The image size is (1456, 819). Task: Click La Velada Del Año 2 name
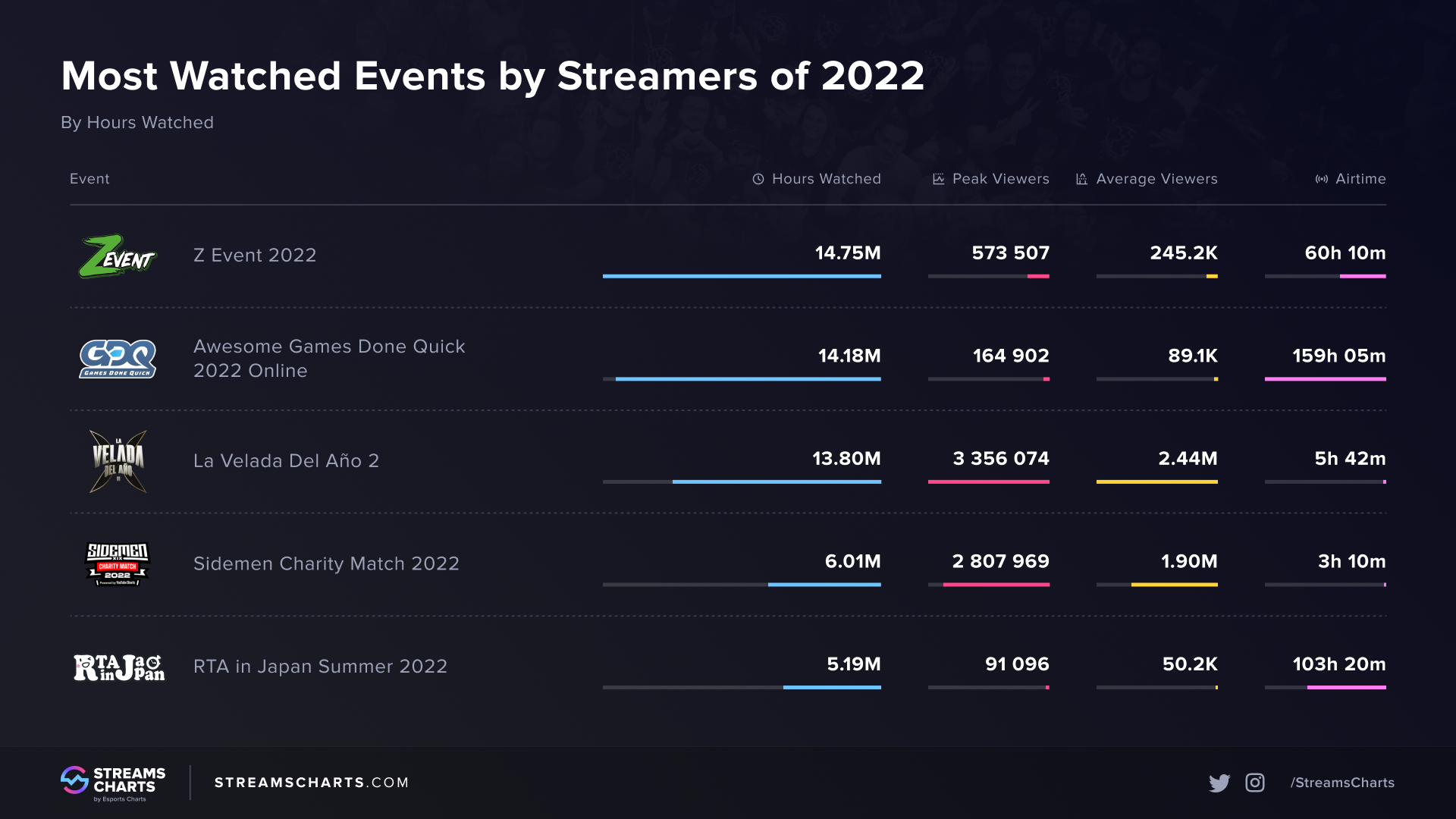pos(286,461)
